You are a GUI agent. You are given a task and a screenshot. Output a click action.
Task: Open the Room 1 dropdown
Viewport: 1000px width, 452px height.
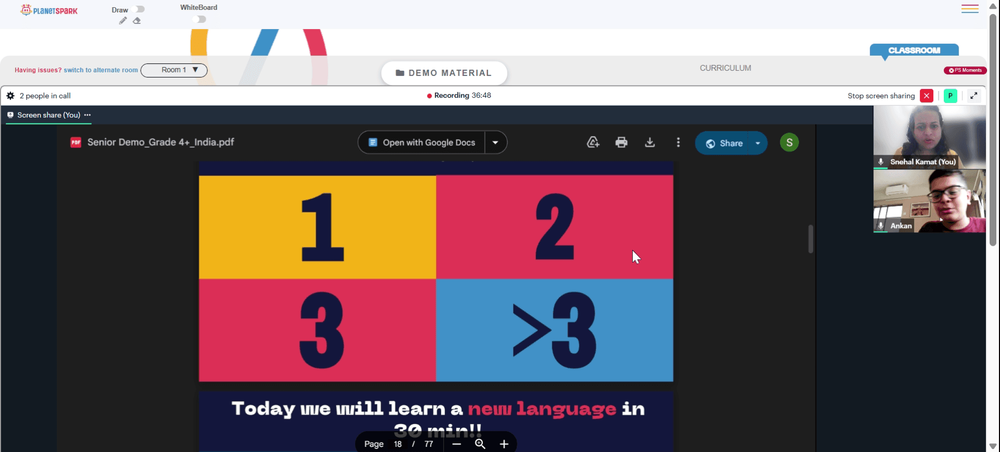point(174,70)
